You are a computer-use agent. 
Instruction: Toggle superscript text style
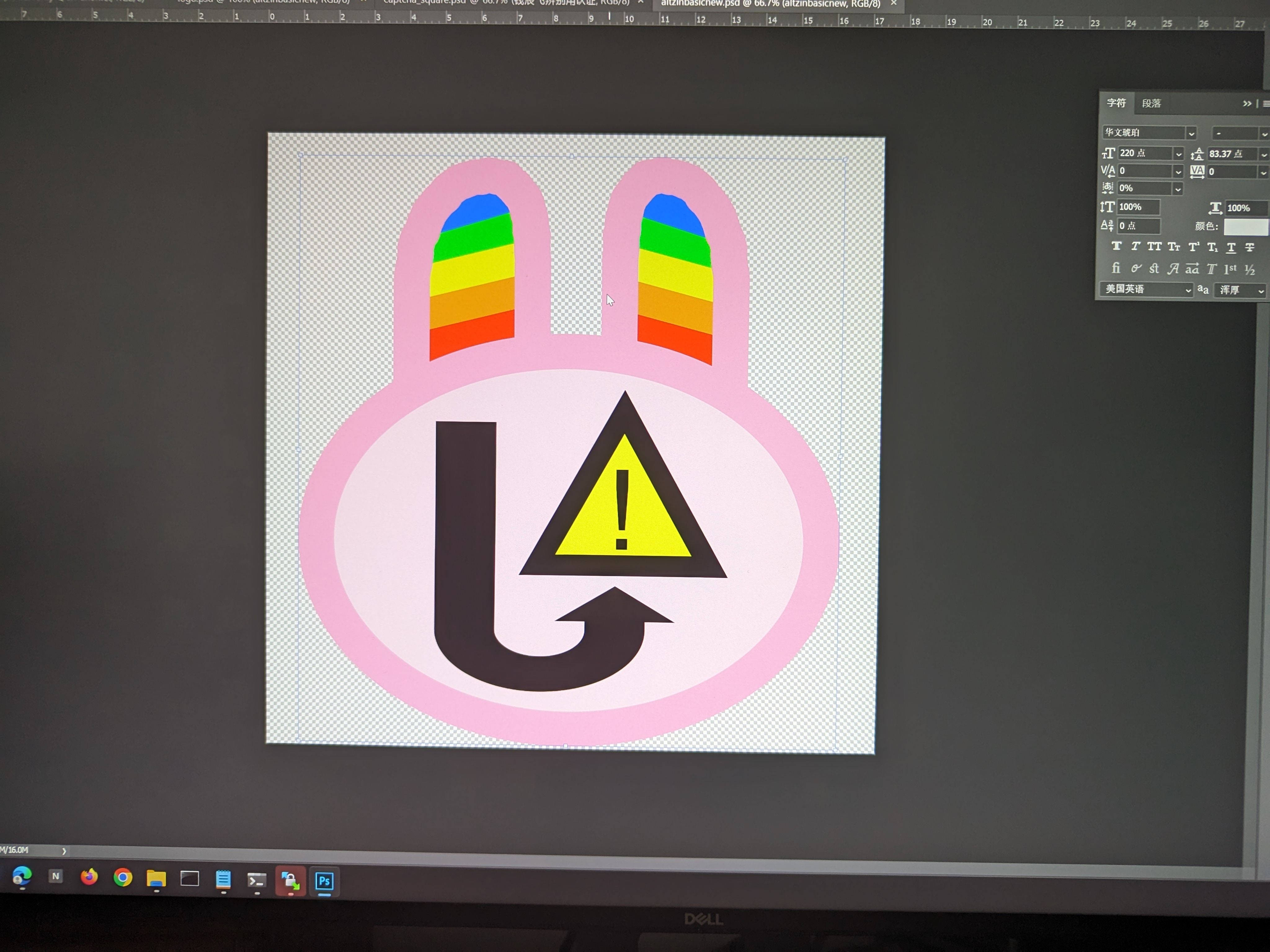point(1194,247)
